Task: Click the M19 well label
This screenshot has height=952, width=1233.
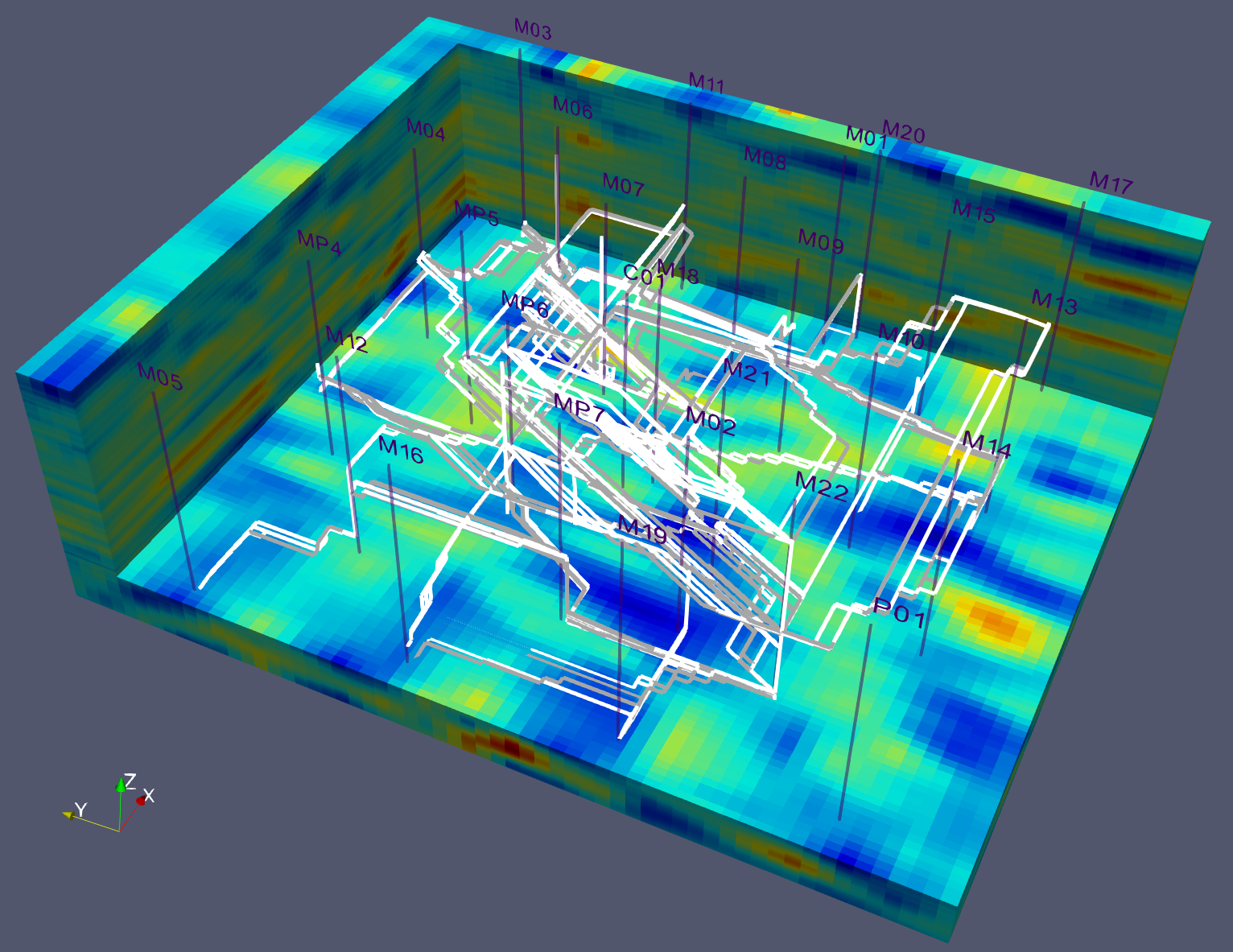Action: click(x=641, y=530)
